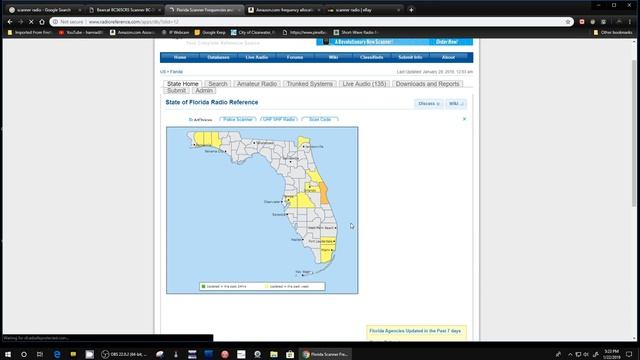
Task: Open Task View on the taskbar
Action: [40, 354]
